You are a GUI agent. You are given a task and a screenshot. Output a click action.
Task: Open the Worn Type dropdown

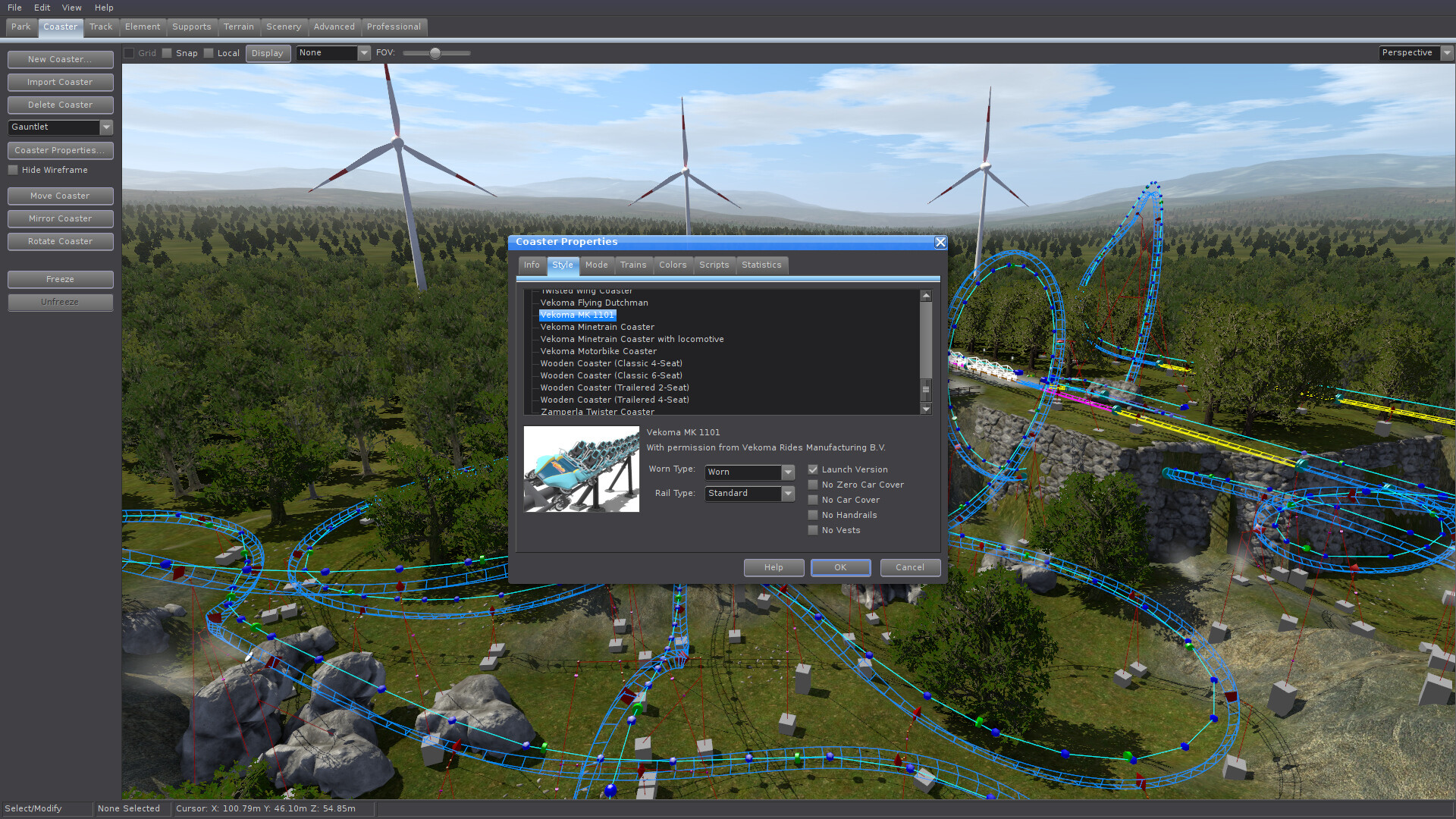click(x=788, y=472)
